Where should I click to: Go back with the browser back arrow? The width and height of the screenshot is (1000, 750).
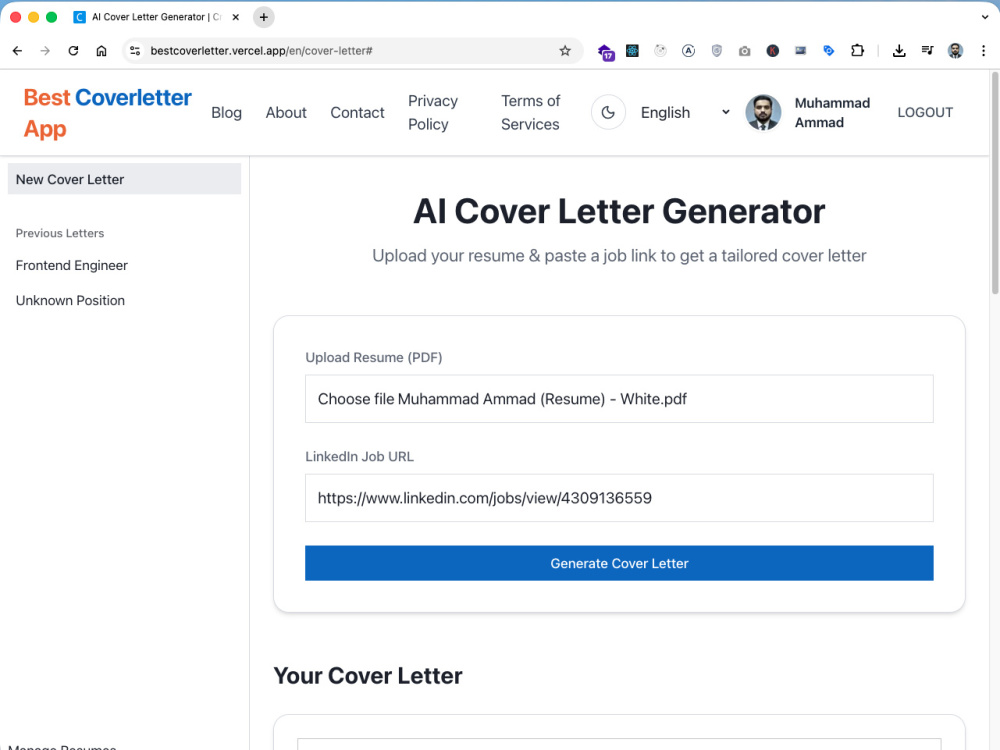click(17, 51)
